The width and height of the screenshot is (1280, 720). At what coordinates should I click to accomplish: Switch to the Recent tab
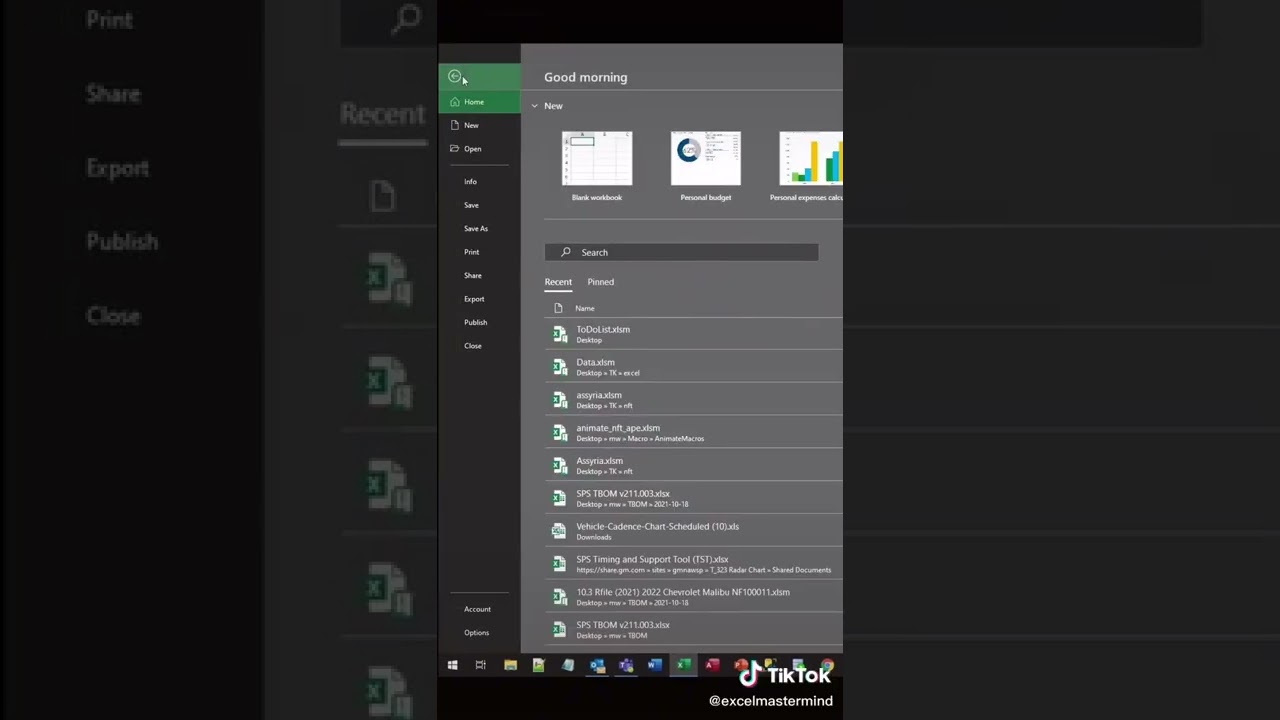pyautogui.click(x=558, y=282)
